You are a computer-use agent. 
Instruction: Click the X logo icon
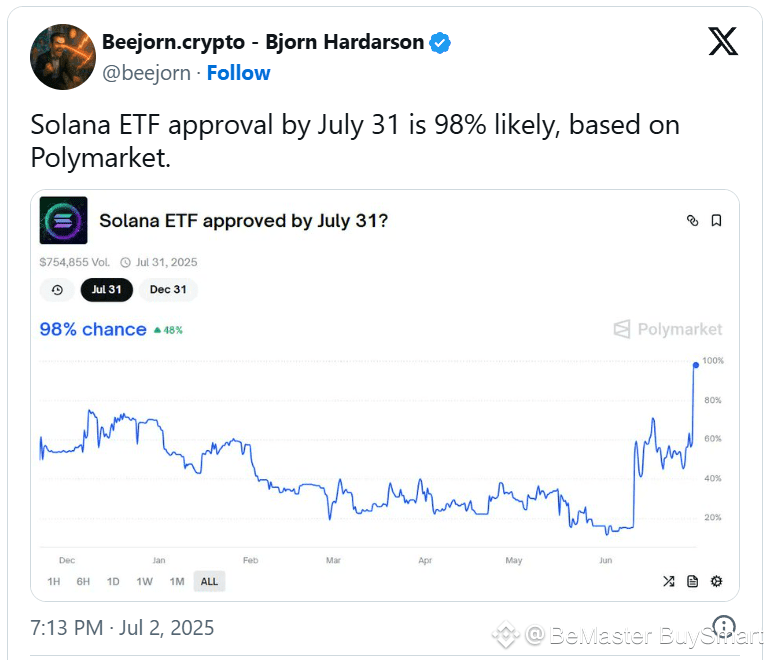[723, 41]
